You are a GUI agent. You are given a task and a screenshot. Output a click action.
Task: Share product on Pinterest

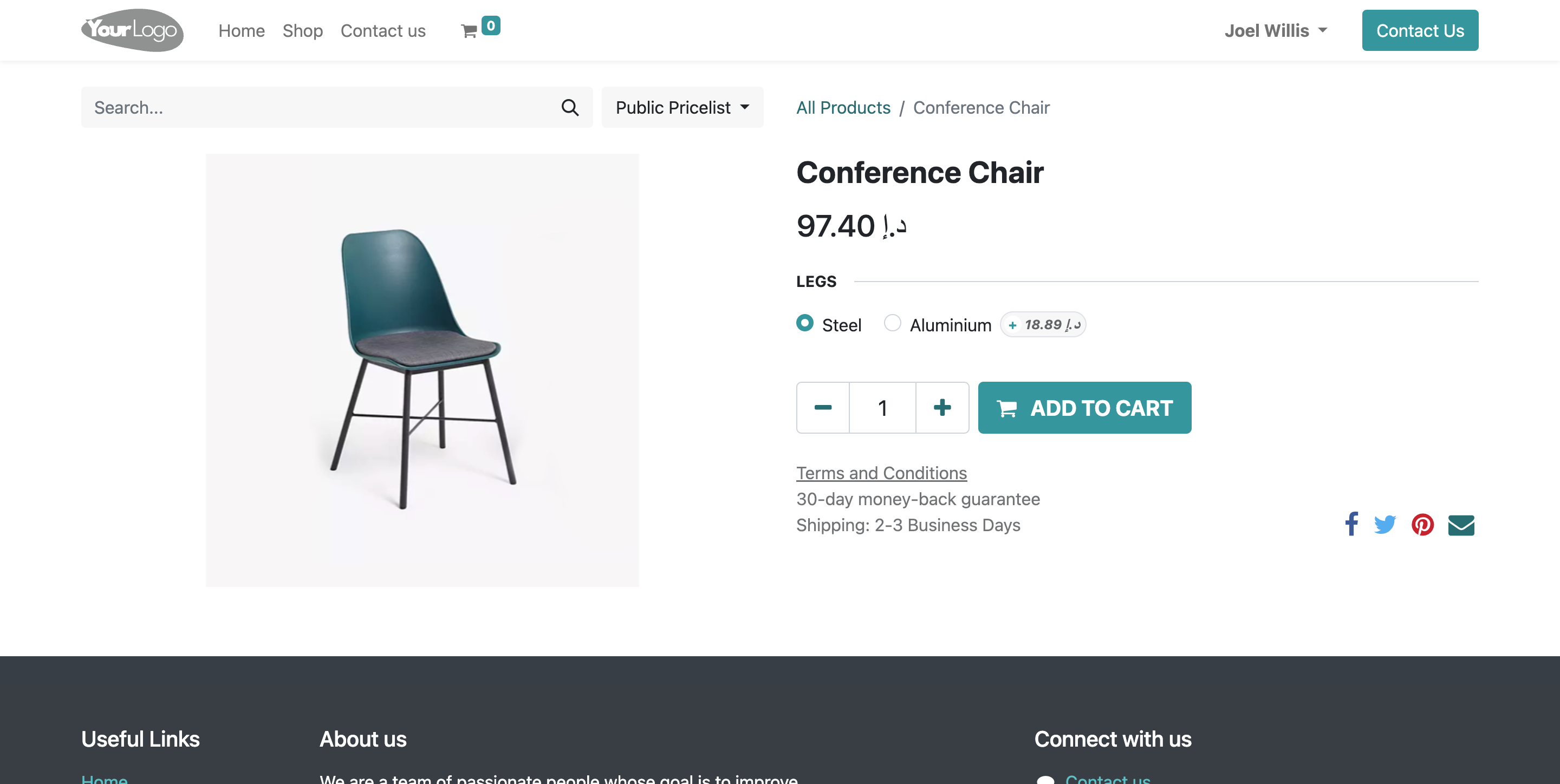pyautogui.click(x=1422, y=524)
